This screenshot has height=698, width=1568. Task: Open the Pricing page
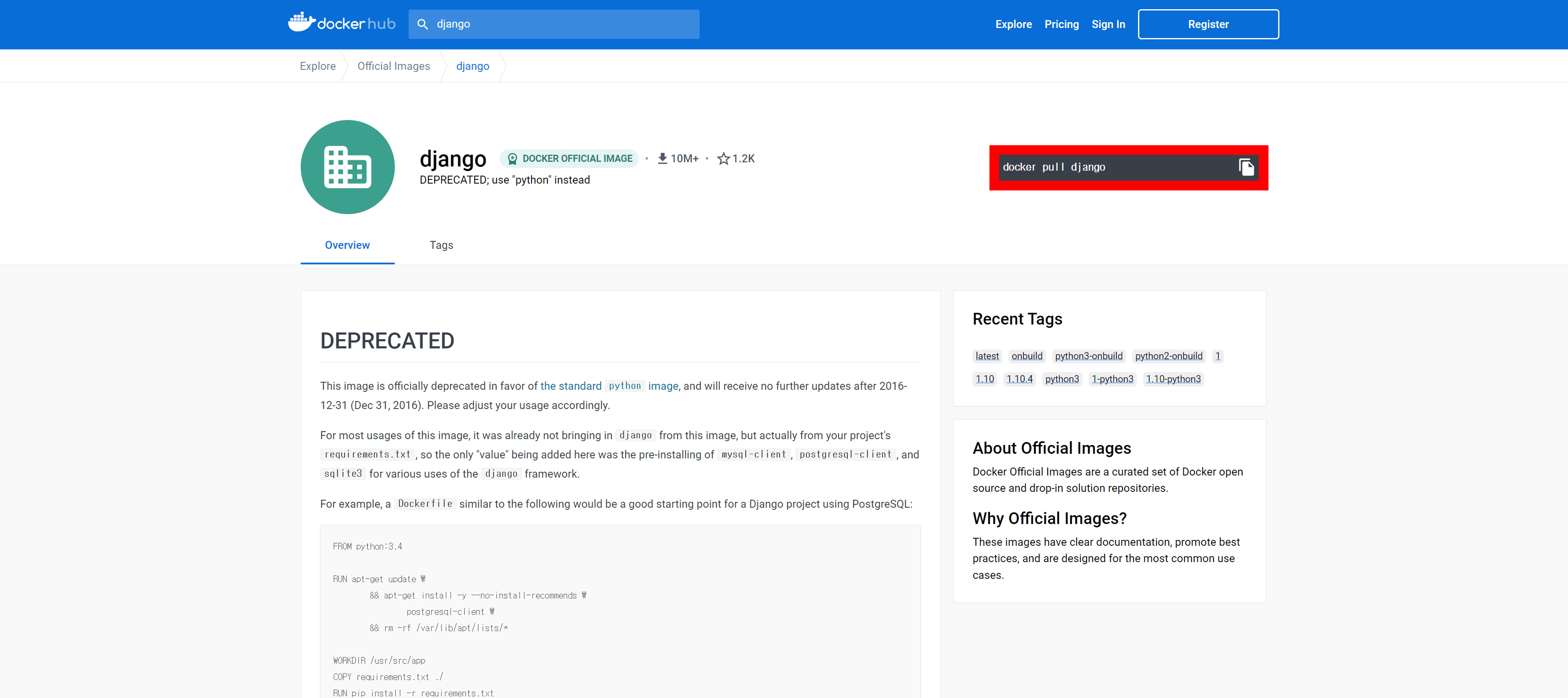point(1062,24)
